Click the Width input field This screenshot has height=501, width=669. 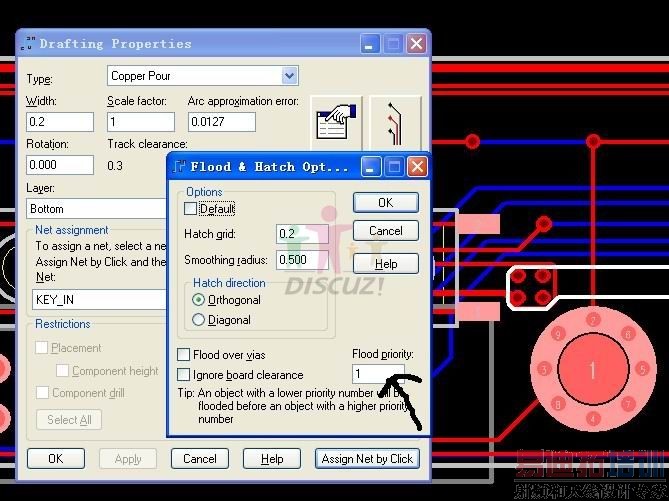click(x=60, y=122)
